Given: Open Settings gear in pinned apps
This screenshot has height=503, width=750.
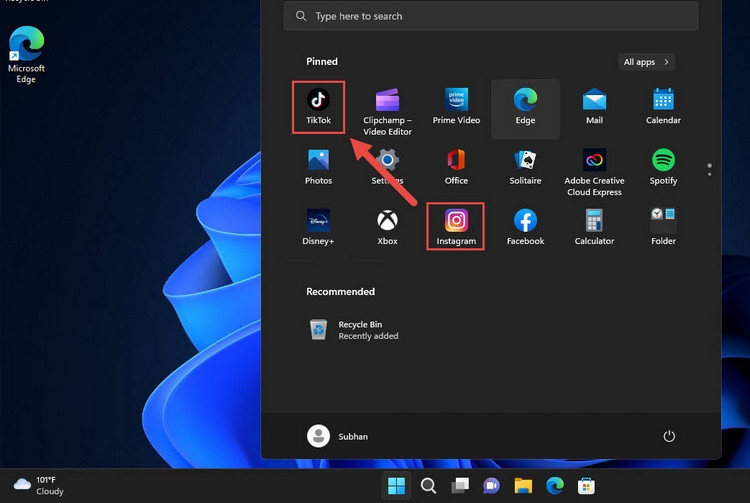Looking at the screenshot, I should pyautogui.click(x=387, y=167).
